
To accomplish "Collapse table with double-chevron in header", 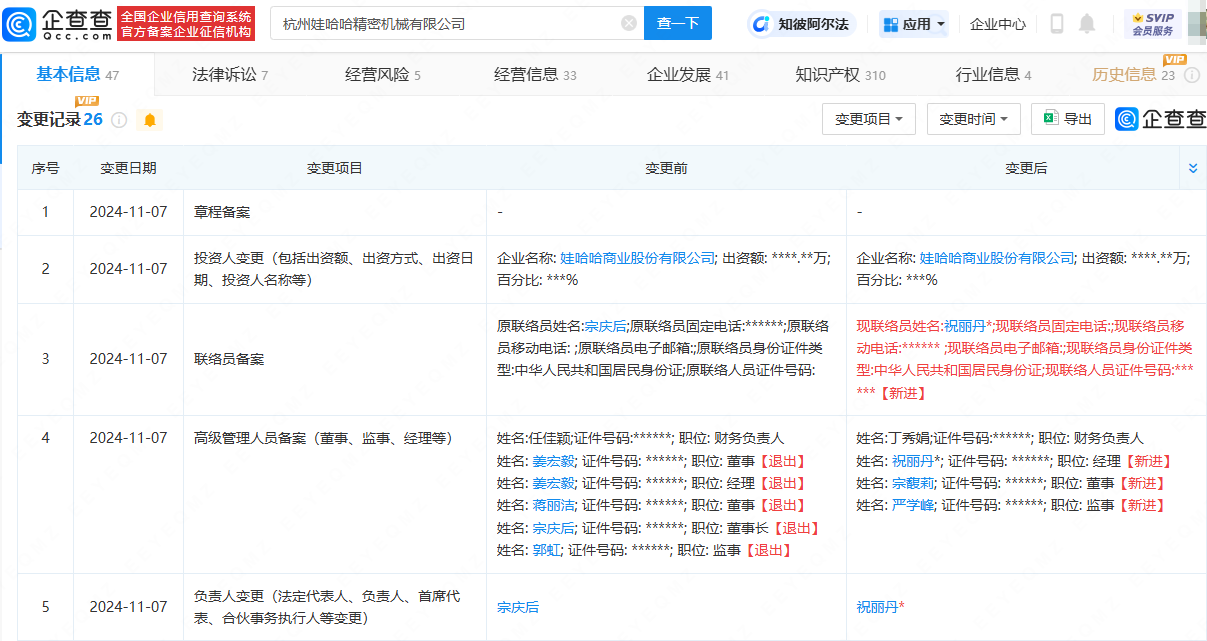I will point(1192,168).
